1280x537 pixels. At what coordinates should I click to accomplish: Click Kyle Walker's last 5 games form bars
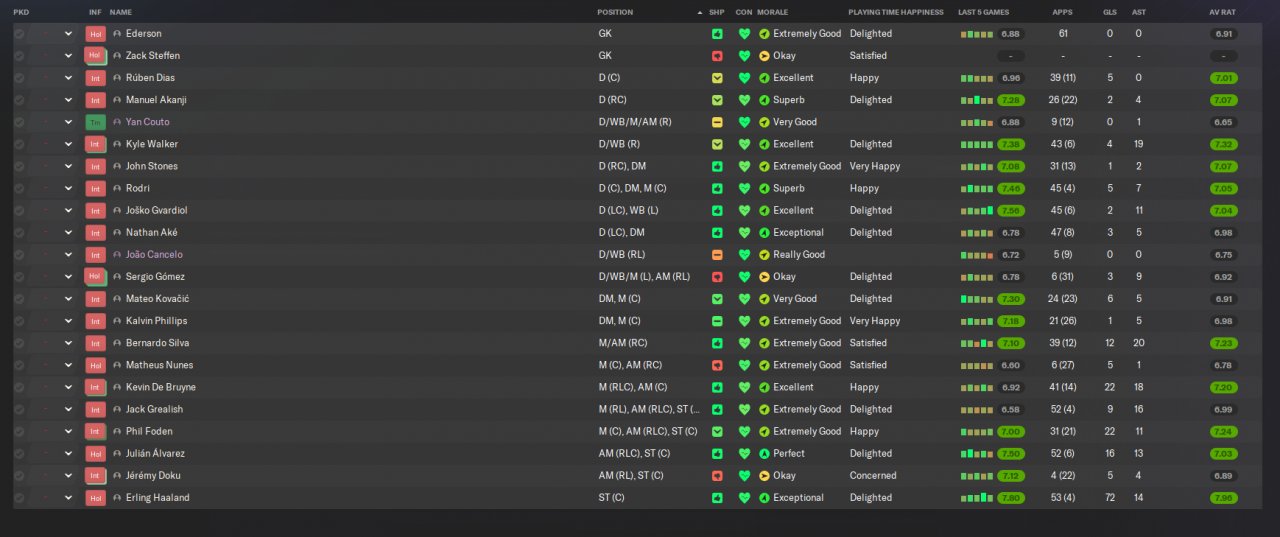(x=976, y=144)
